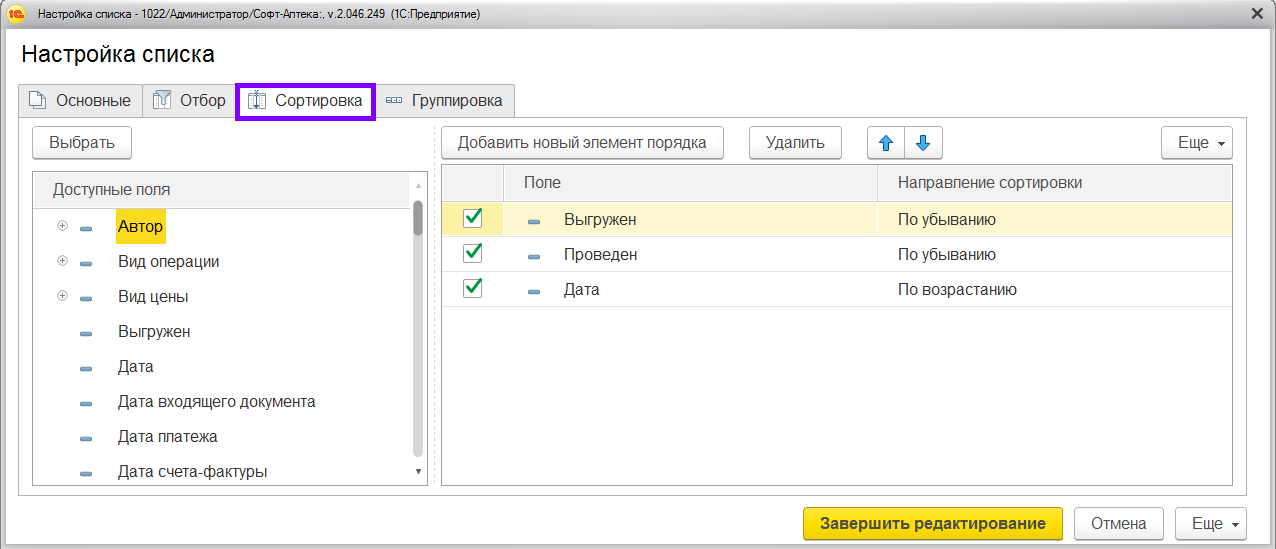Expand the Автор field tree node
Viewport: 1276px width, 549px height.
62,227
